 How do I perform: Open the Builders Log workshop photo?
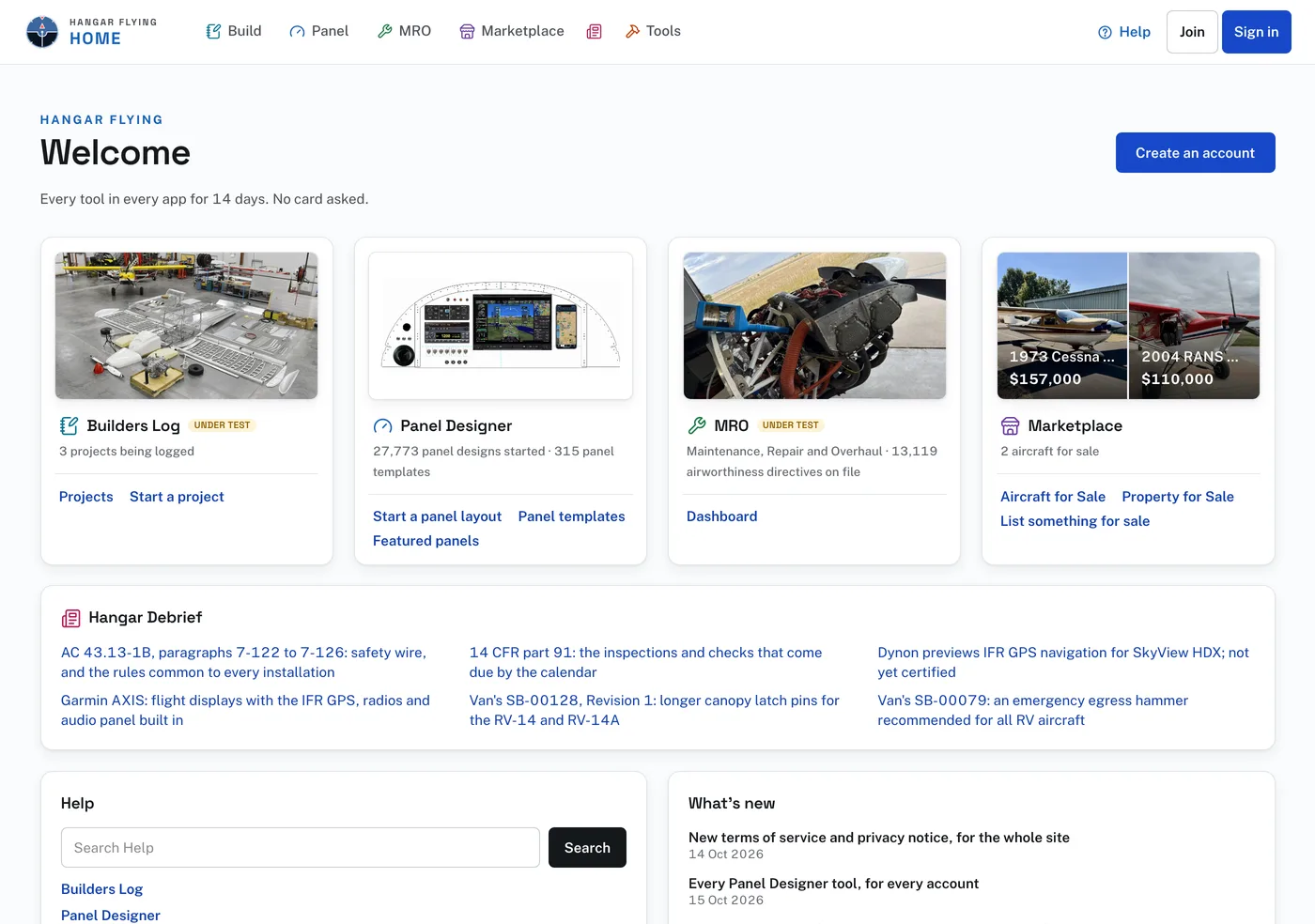coord(186,326)
